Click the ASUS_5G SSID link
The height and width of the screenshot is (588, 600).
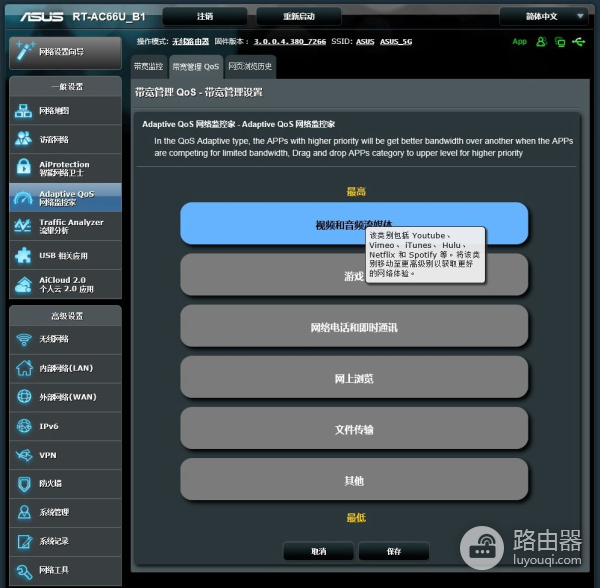click(x=396, y=41)
